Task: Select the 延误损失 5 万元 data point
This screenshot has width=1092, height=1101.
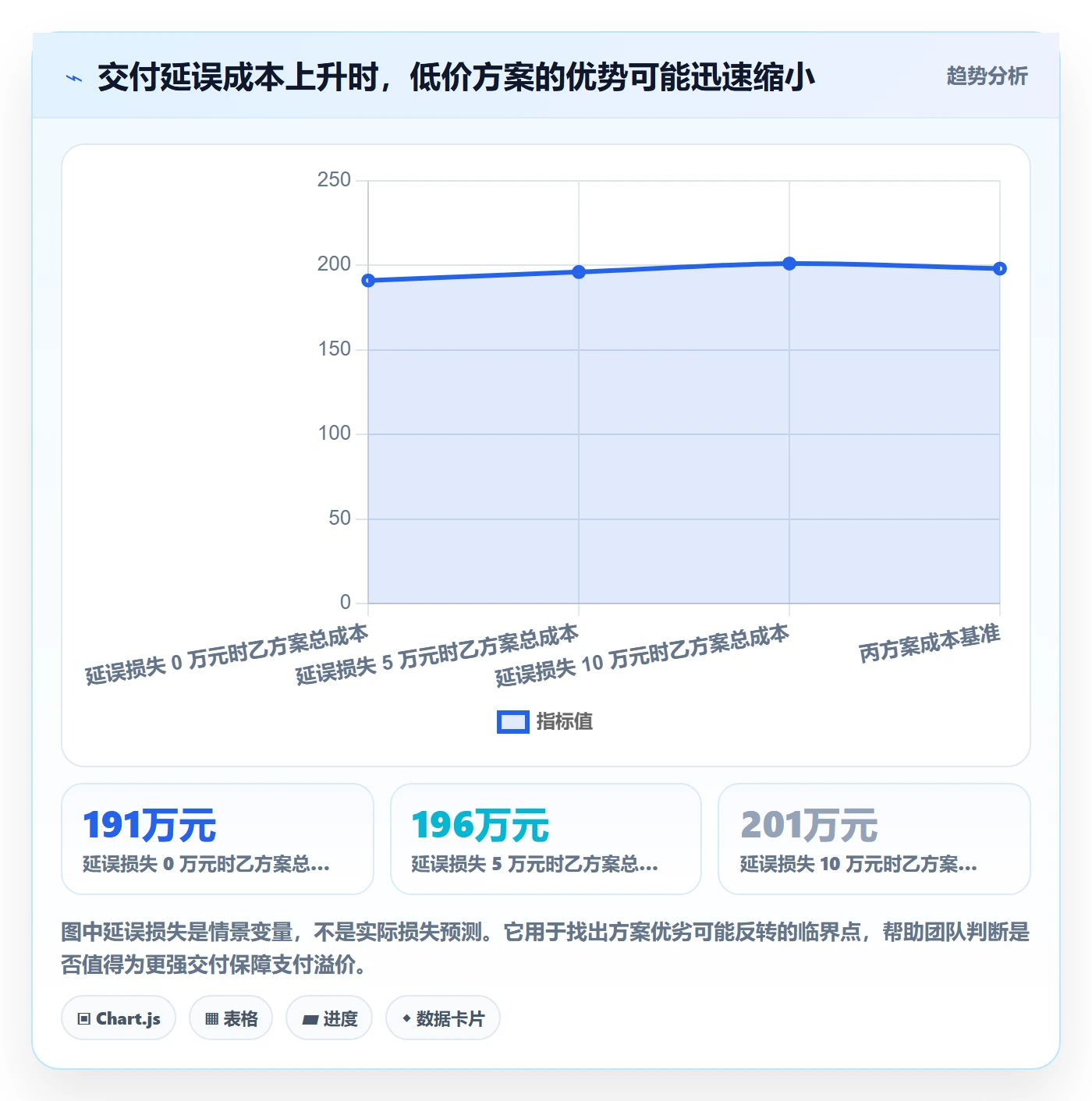Action: [579, 272]
